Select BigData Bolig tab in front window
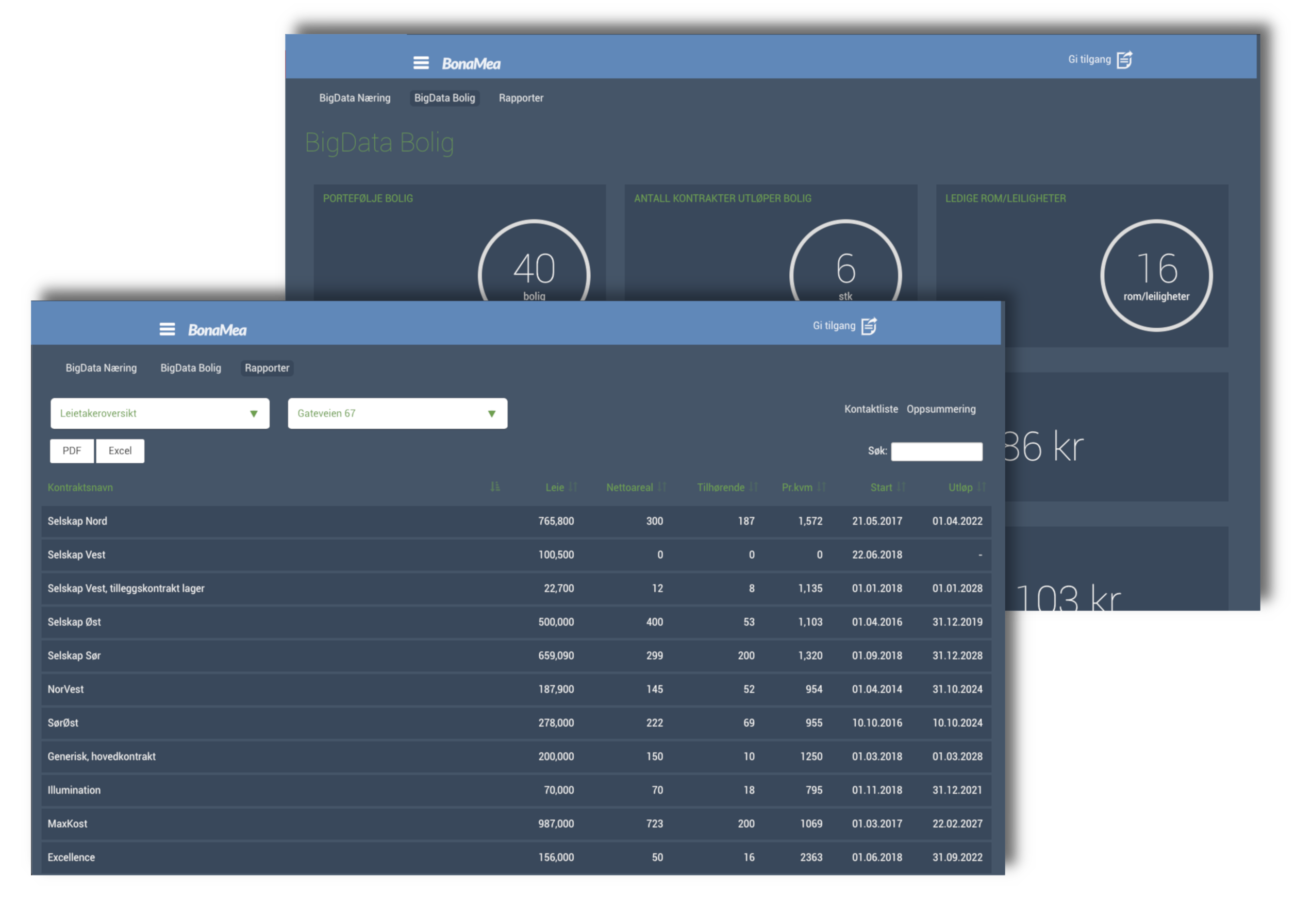Screen dimensions: 1295x924 tap(191, 368)
